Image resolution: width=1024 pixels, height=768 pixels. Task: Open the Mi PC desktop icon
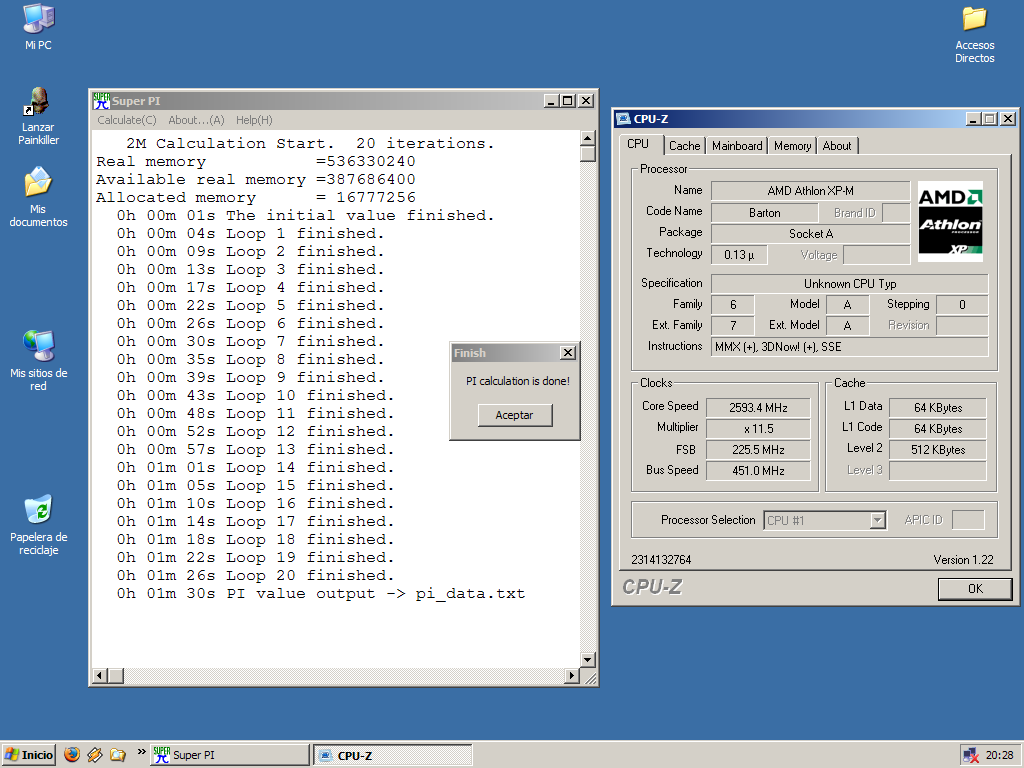point(38,20)
